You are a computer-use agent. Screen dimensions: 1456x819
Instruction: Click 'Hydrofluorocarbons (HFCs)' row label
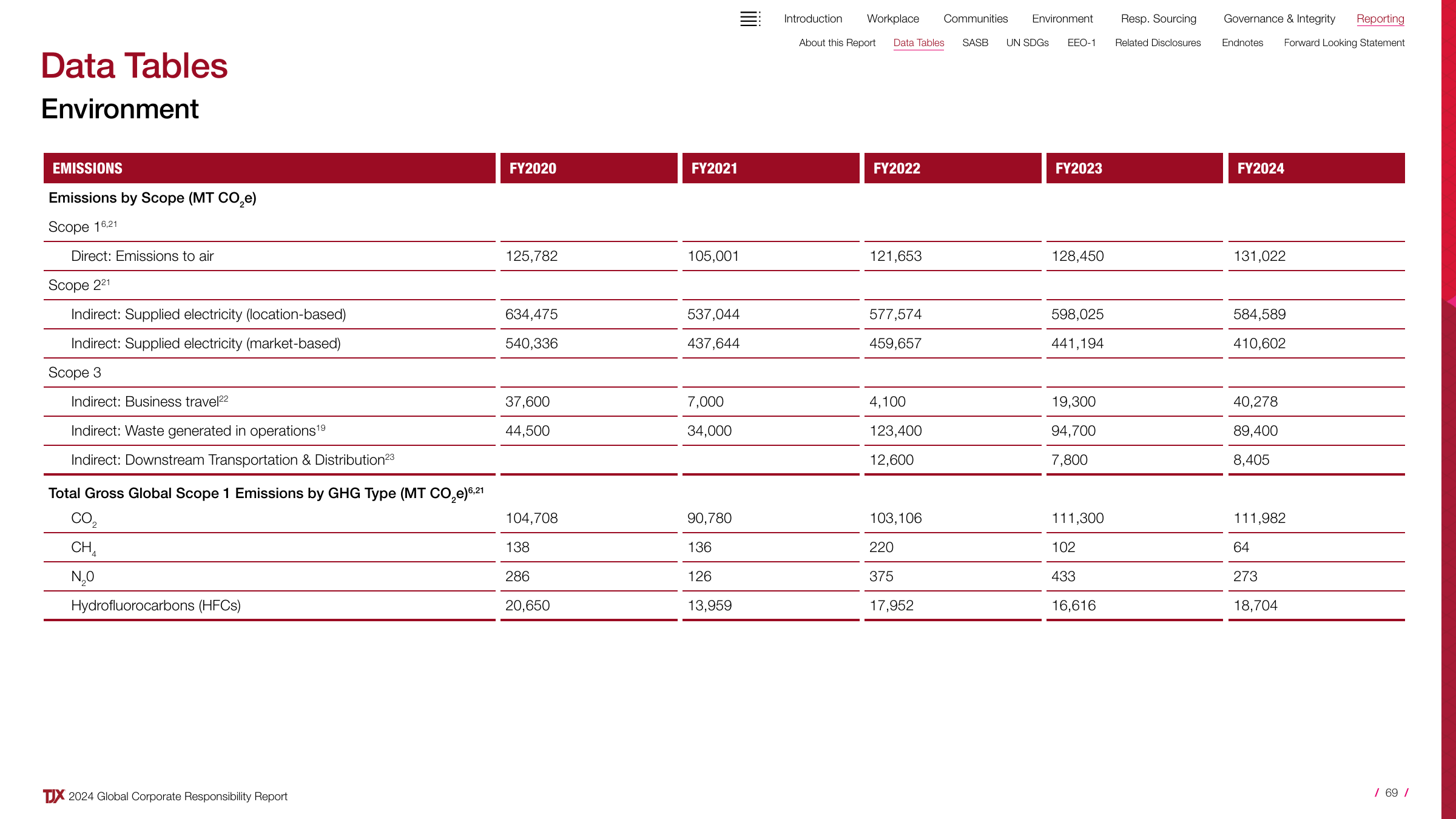pos(156,605)
